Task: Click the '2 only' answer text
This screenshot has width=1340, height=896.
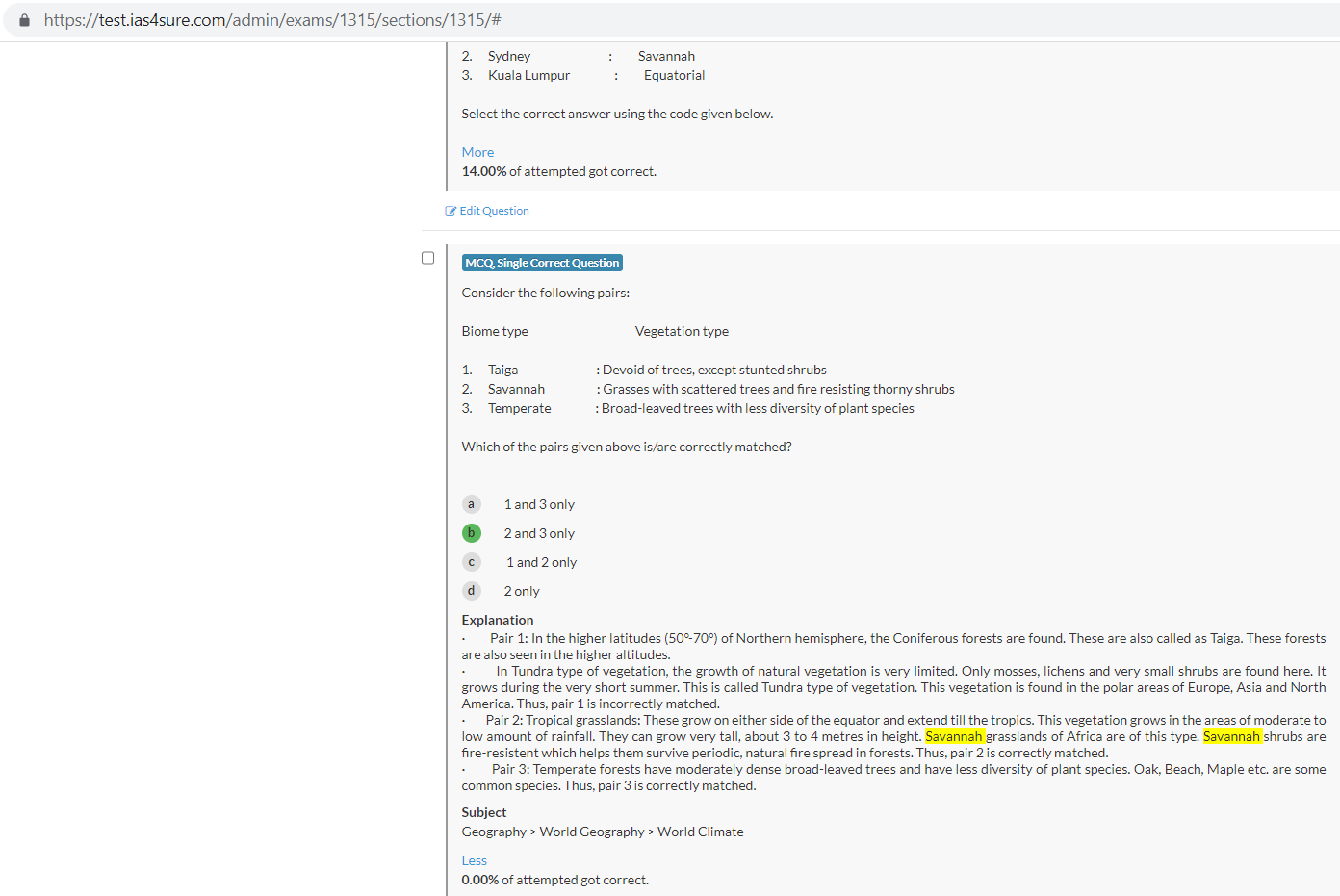Action: [x=522, y=591]
